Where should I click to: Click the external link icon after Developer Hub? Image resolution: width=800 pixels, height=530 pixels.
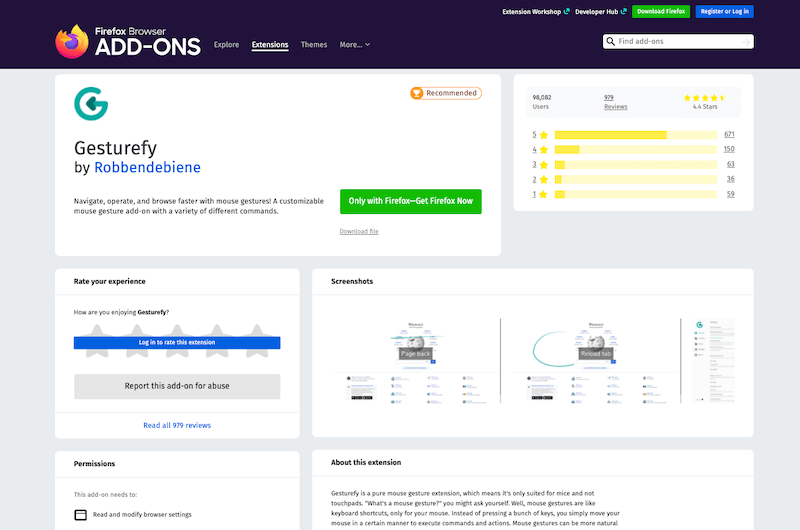[623, 11]
